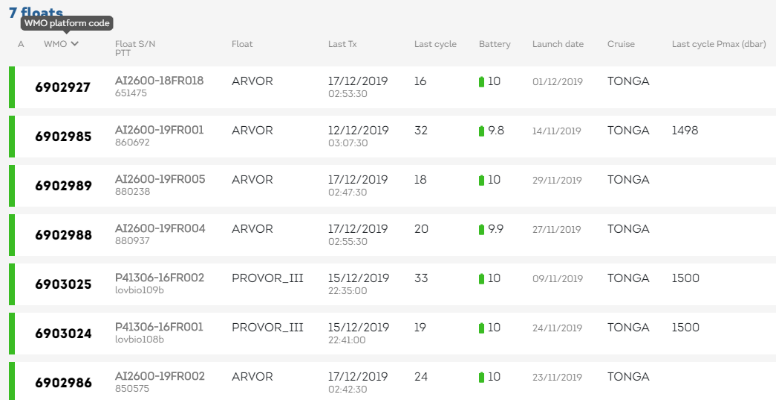Sort by Battery column header
The image size is (776, 400).
click(x=494, y=44)
